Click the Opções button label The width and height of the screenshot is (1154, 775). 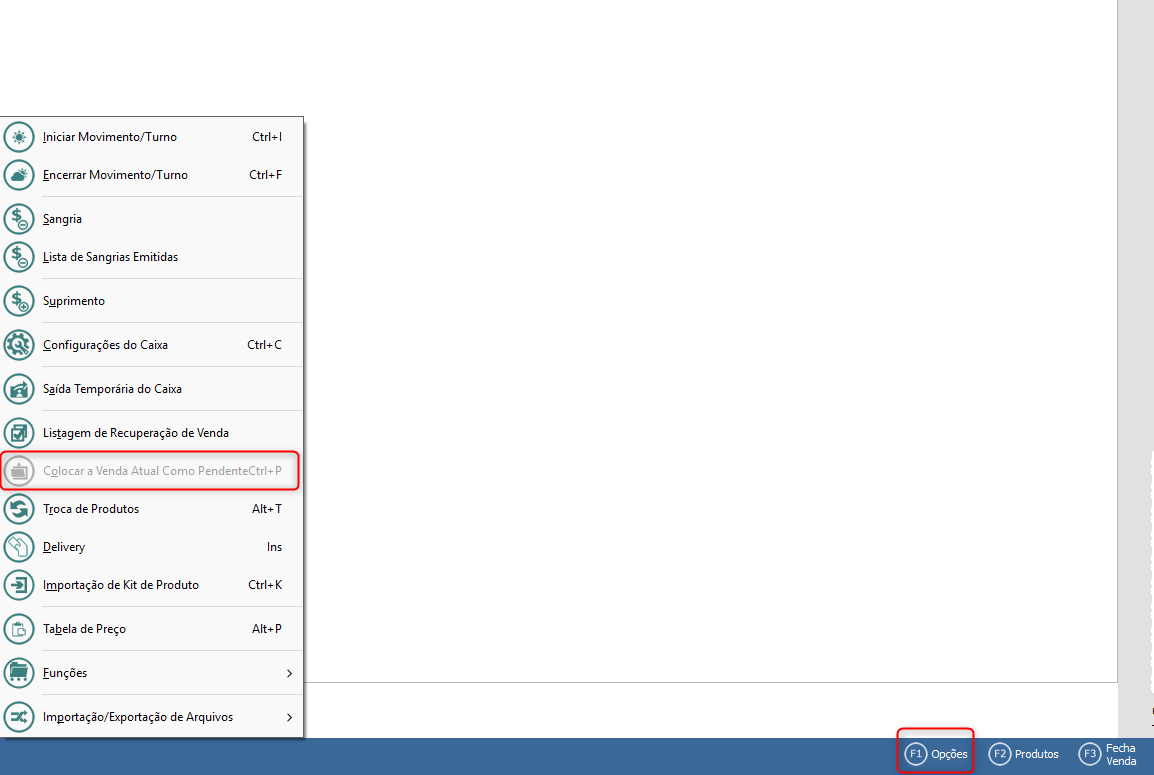point(949,754)
